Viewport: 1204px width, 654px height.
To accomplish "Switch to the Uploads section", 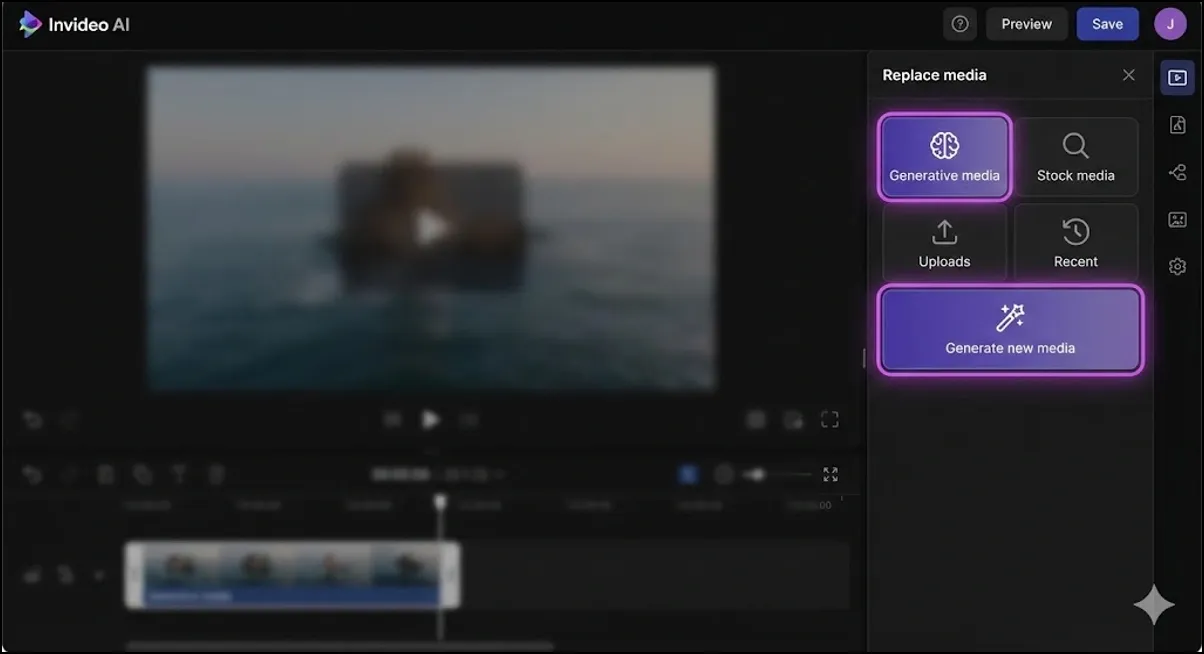I will 944,243.
